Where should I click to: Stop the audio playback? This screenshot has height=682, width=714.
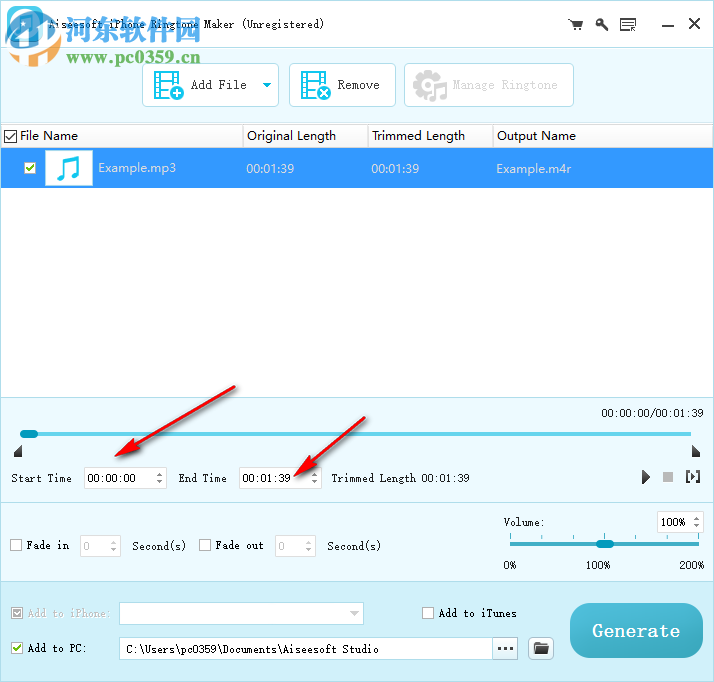click(668, 477)
